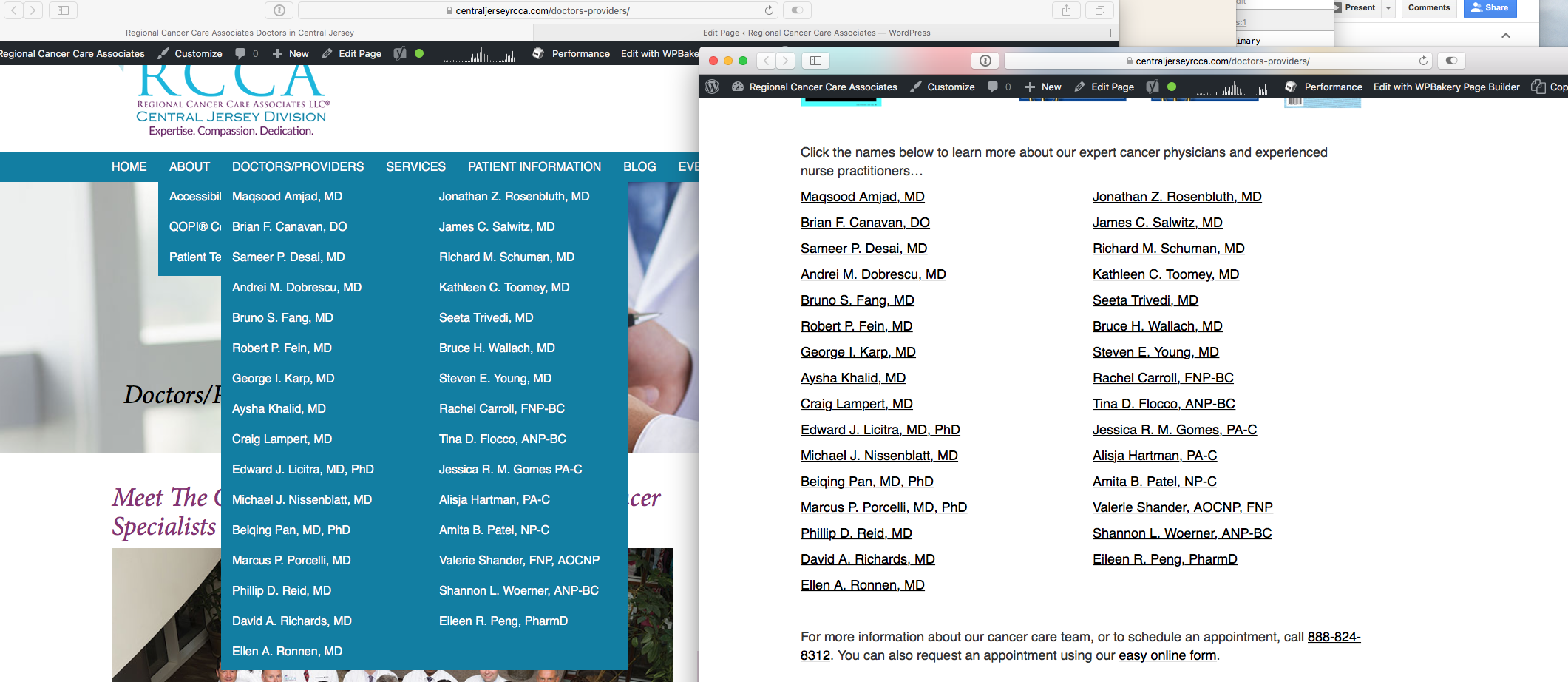The width and height of the screenshot is (1568, 682).
Task: Open the PATIENT INFORMATION menu item
Action: pyautogui.click(x=534, y=167)
